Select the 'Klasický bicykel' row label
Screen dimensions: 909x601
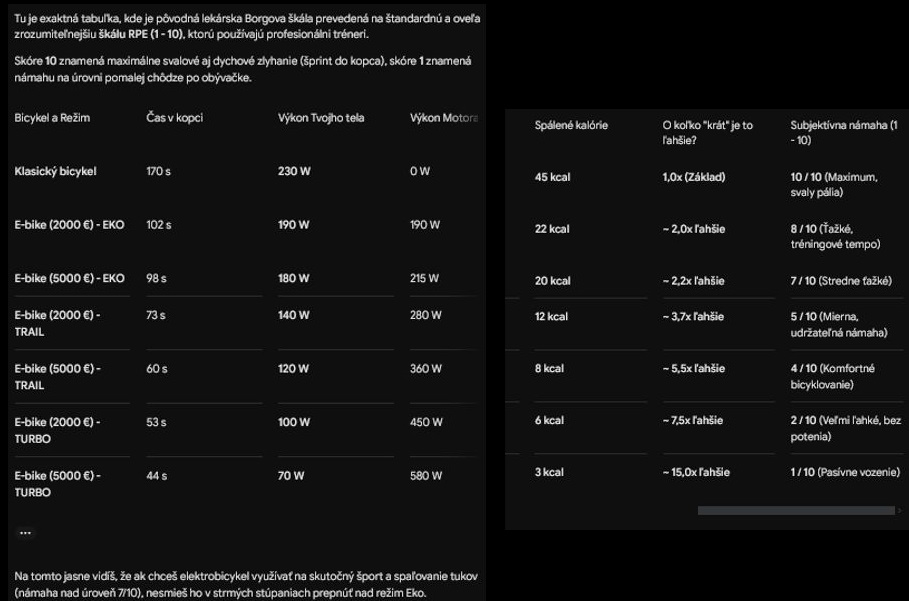click(x=56, y=171)
